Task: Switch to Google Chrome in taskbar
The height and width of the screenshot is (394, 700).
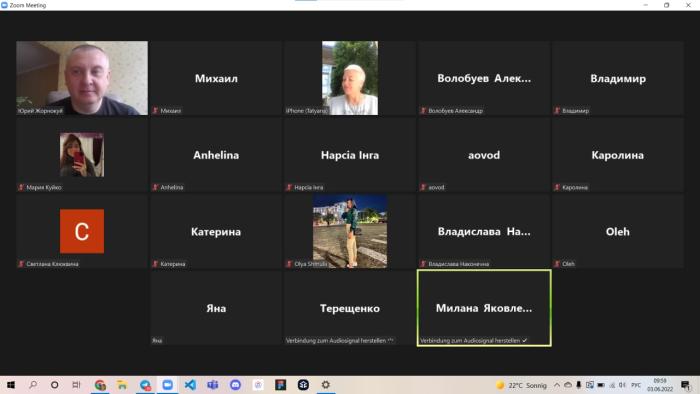Action: (100, 385)
